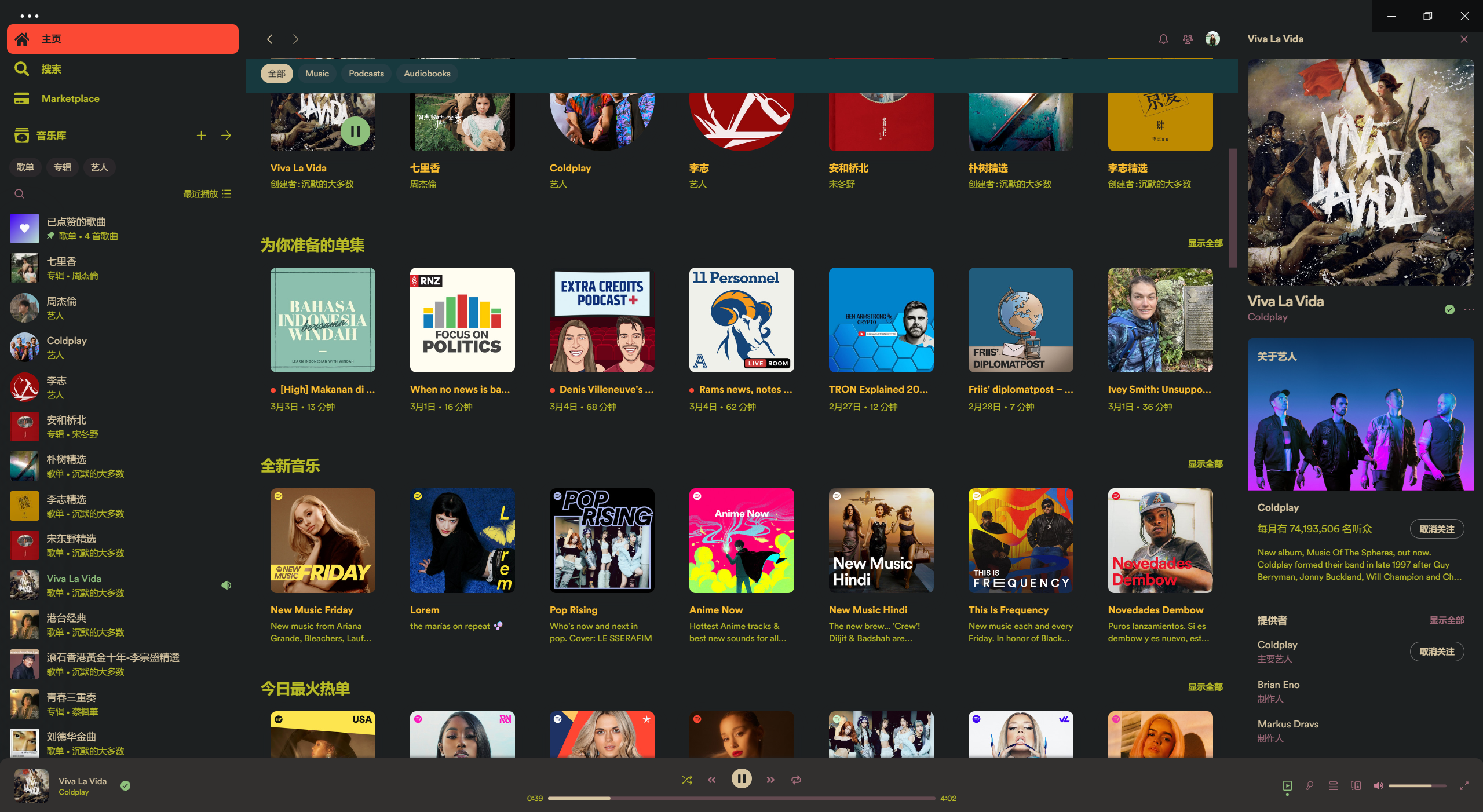The height and width of the screenshot is (812, 1483).
Task: Click 显示全部 next to 全新音乐
Action: coord(1206,464)
